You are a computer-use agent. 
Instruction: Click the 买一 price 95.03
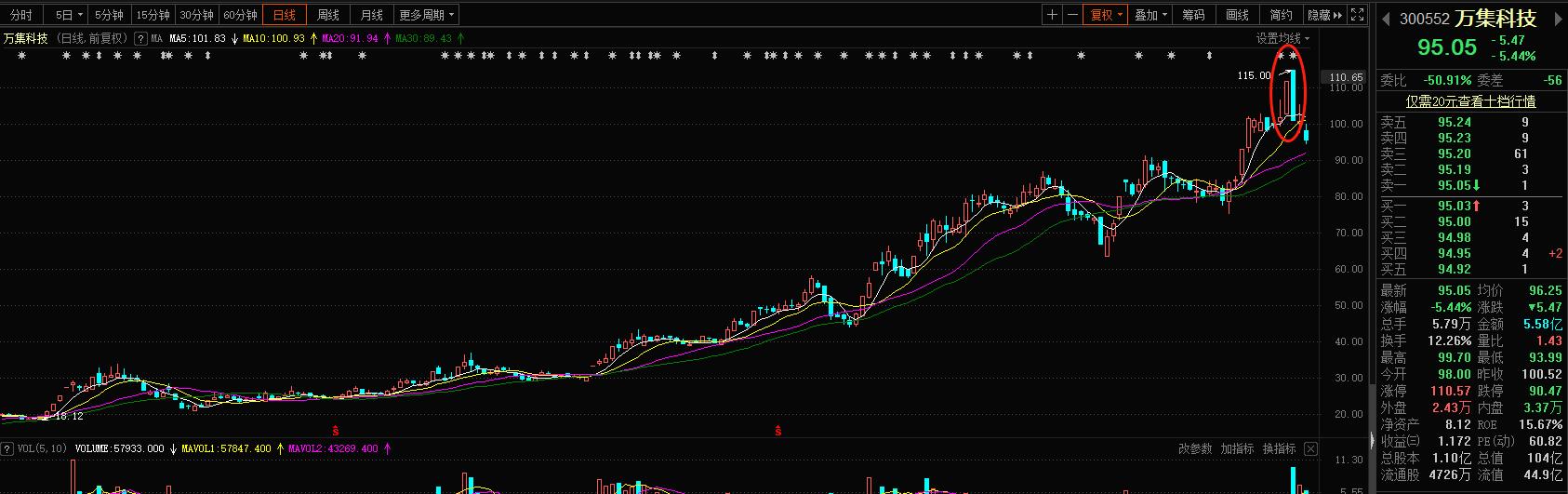click(x=1454, y=207)
